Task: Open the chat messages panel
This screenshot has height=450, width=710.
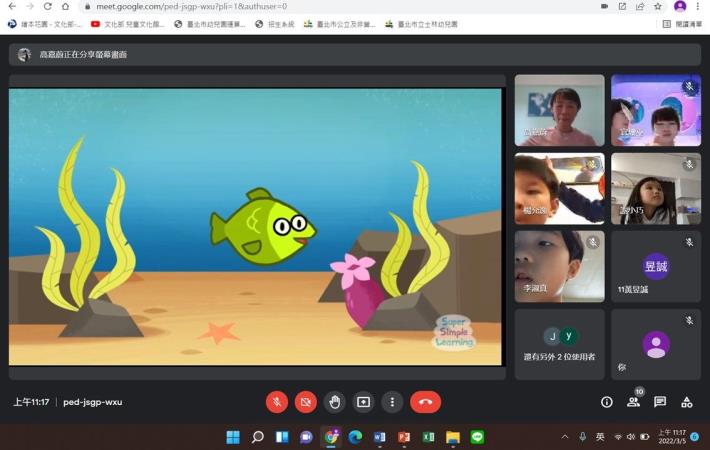Action: pyautogui.click(x=660, y=402)
